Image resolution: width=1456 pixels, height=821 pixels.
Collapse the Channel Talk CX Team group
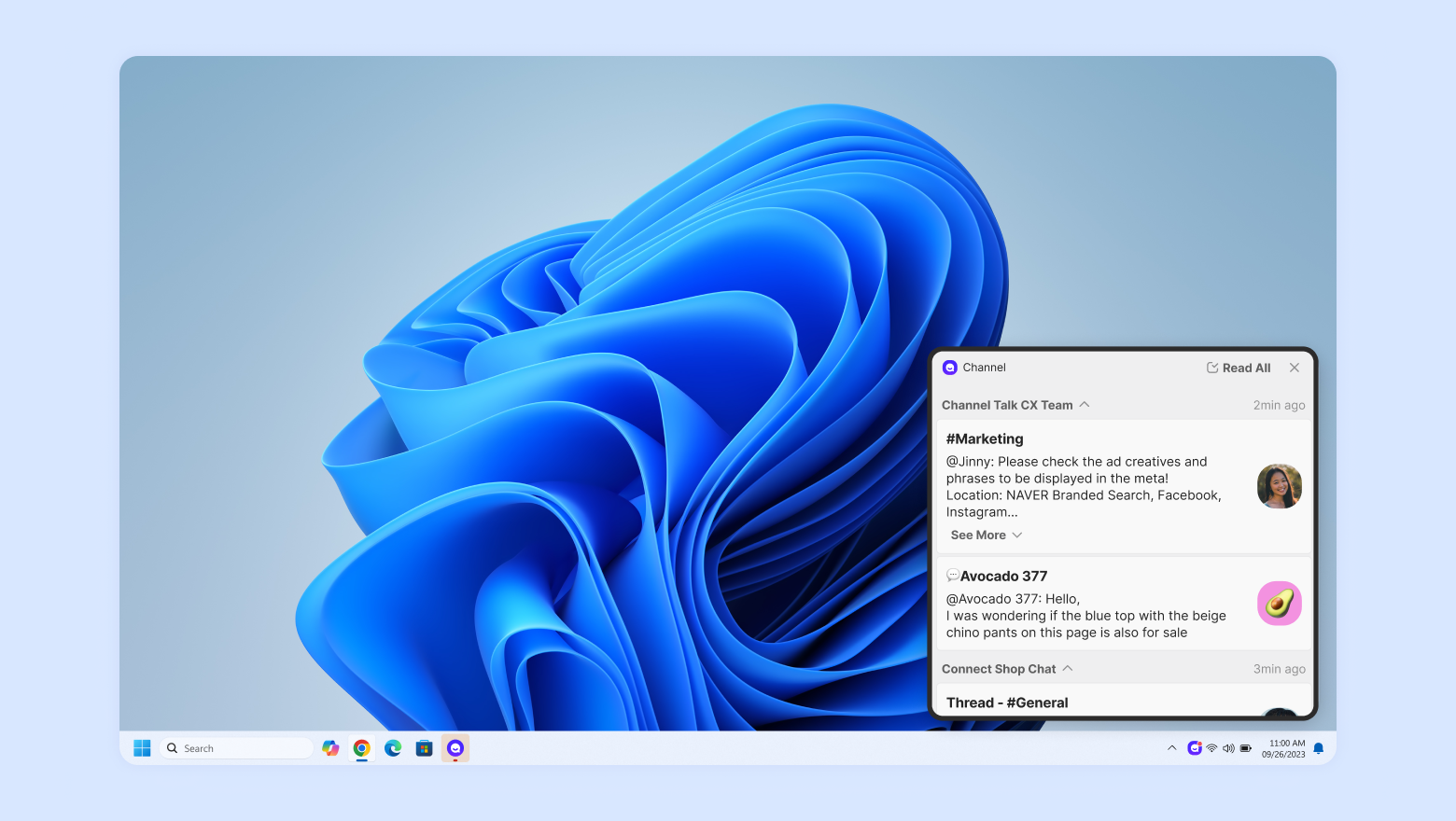(x=1085, y=405)
